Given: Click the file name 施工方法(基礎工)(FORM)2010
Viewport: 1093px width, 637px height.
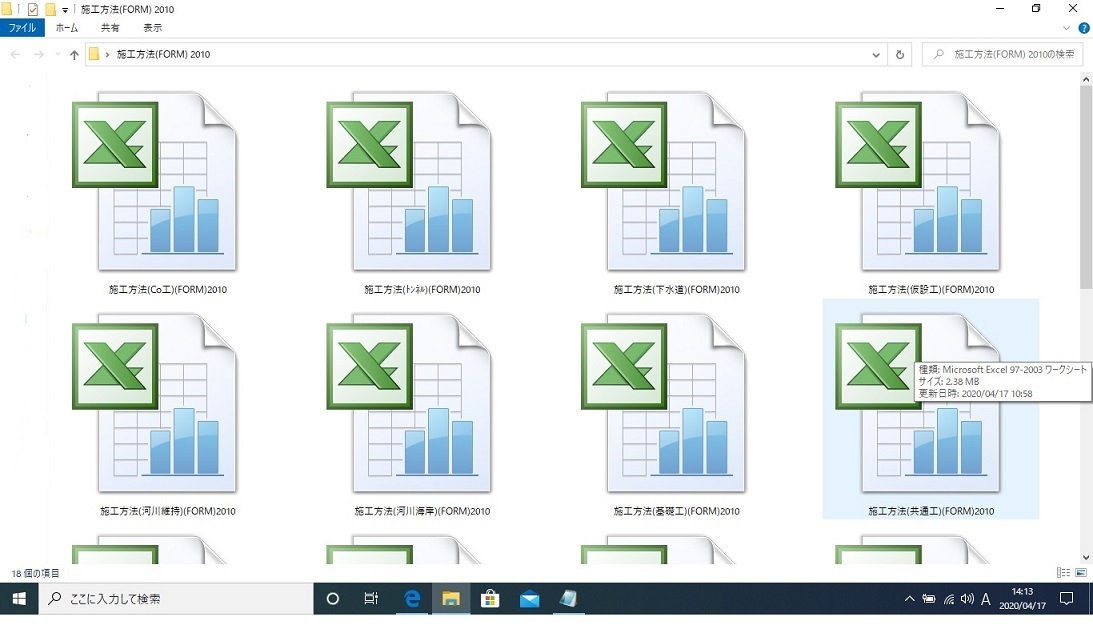Looking at the screenshot, I should pyautogui.click(x=676, y=511).
